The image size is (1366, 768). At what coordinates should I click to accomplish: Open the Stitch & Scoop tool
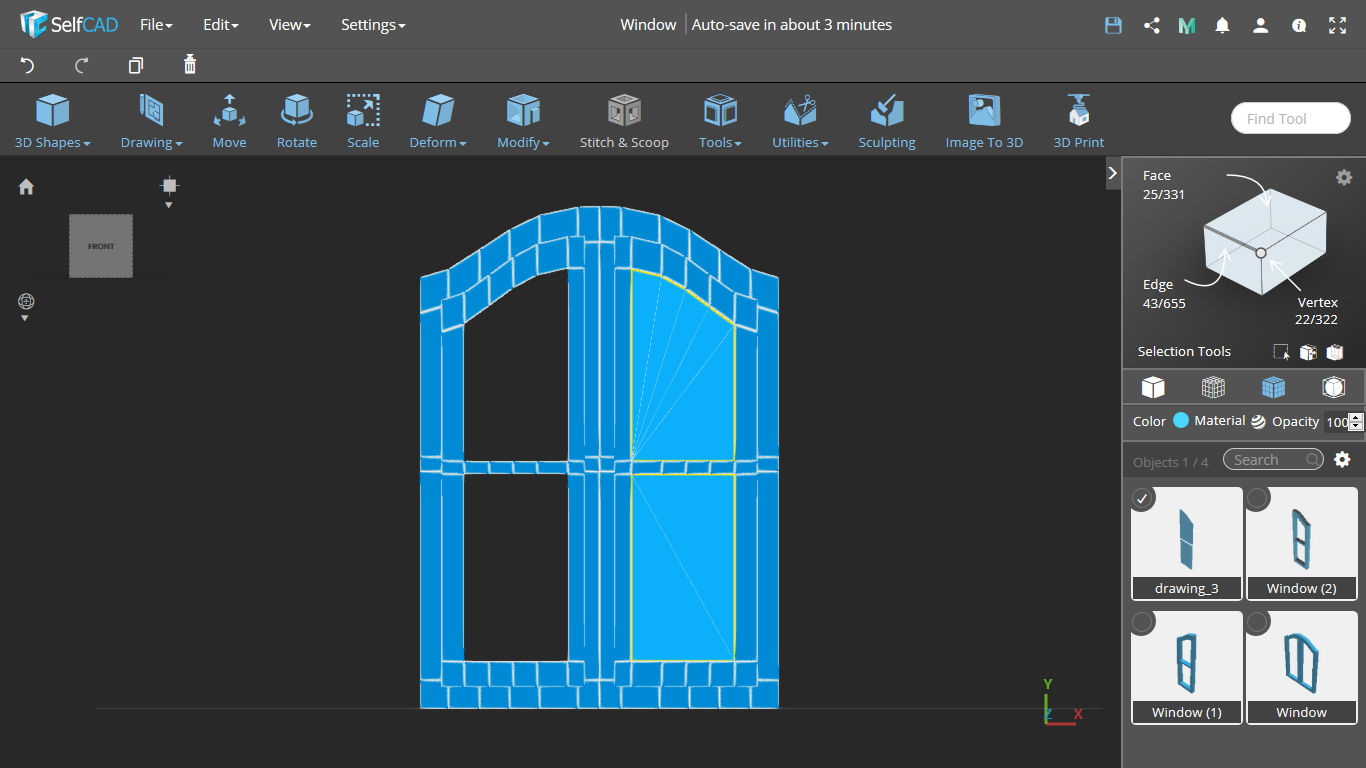(x=624, y=121)
